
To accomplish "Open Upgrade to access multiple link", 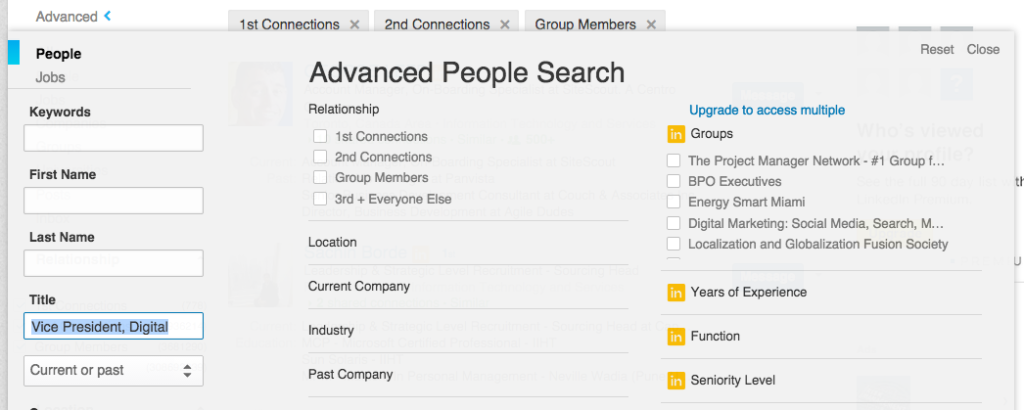I will coord(767,110).
